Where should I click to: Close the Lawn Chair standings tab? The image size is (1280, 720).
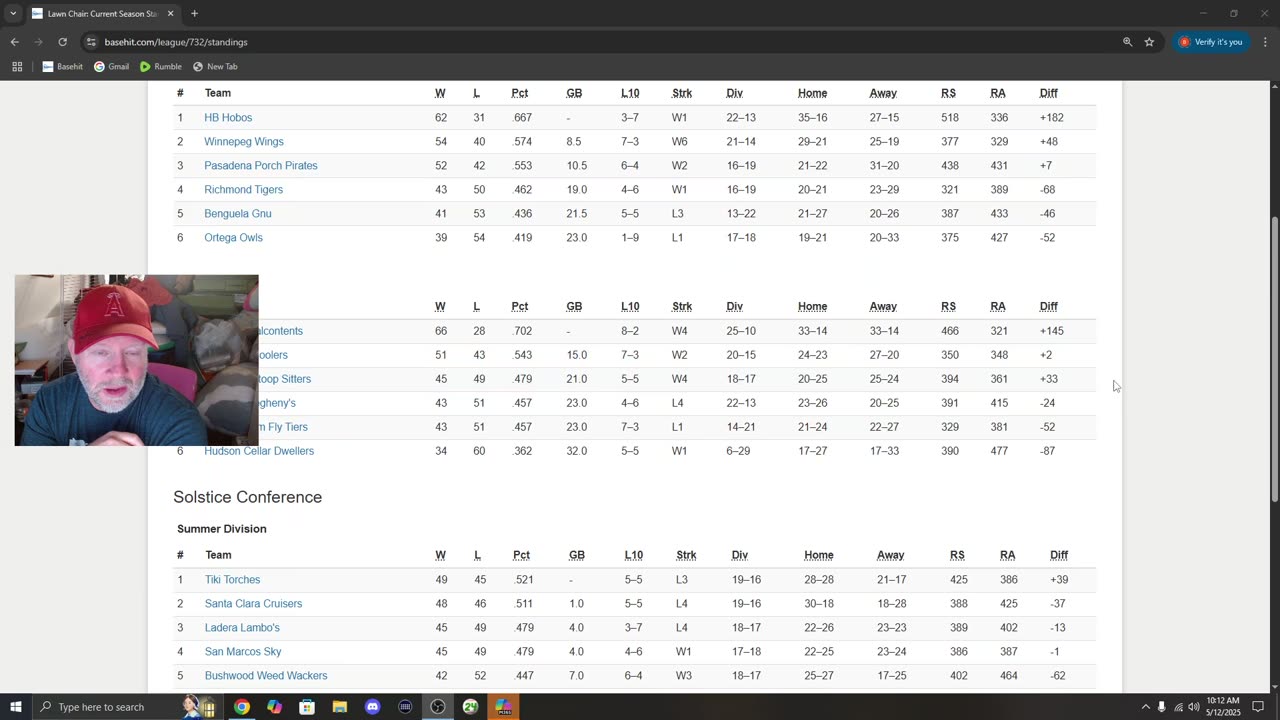(x=170, y=14)
